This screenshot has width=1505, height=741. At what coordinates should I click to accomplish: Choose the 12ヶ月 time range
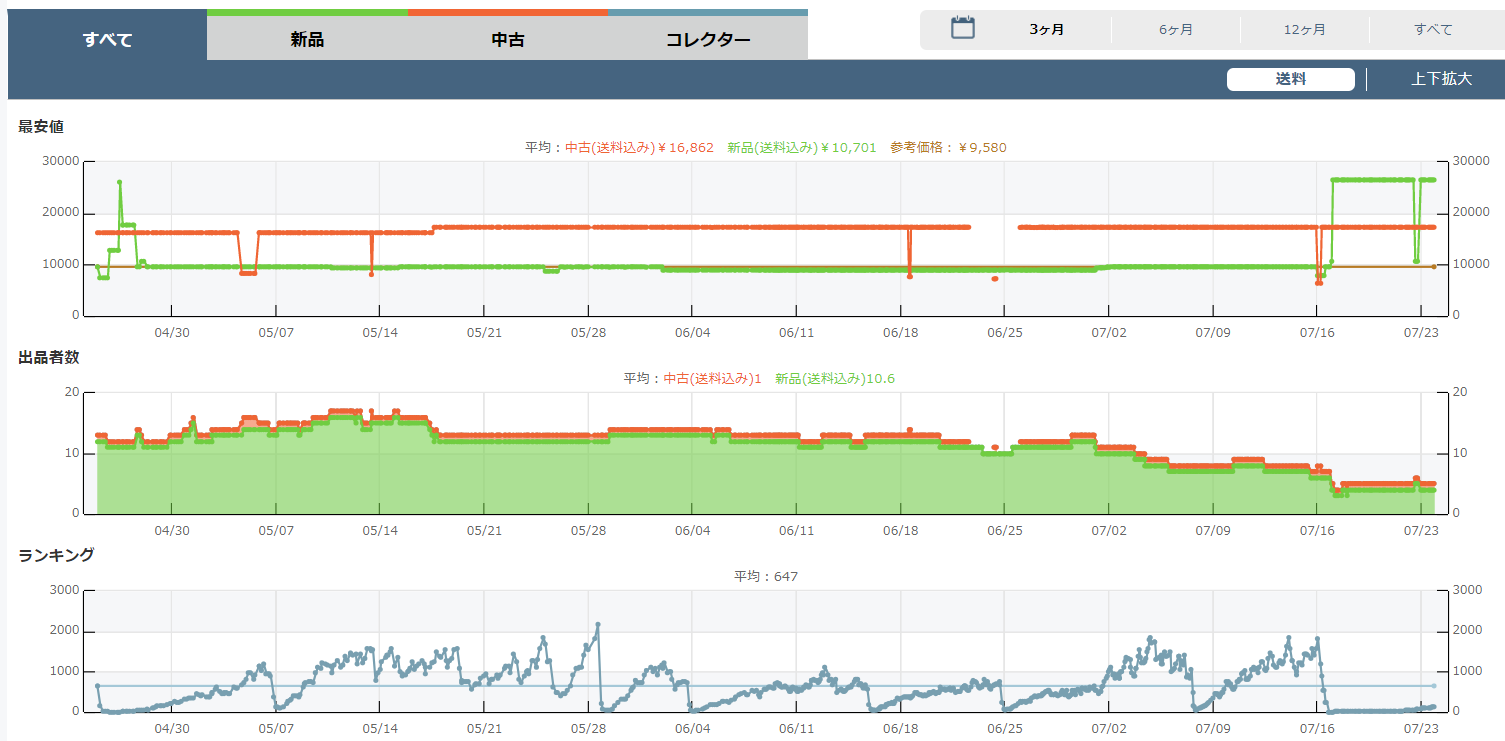[1304, 30]
